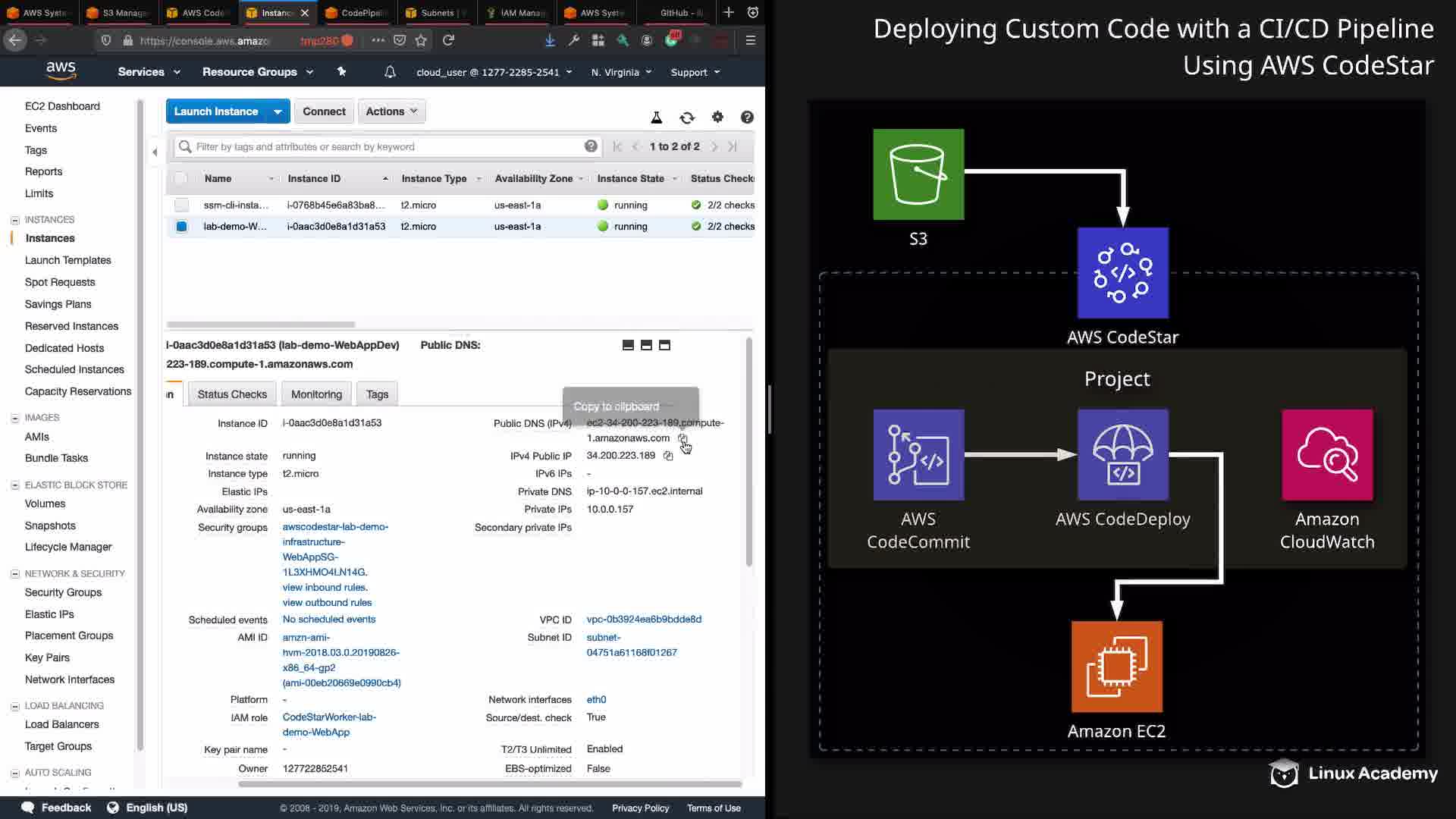Image resolution: width=1456 pixels, height=819 pixels.
Task: Expand the Services dropdown menu
Action: click(x=149, y=72)
